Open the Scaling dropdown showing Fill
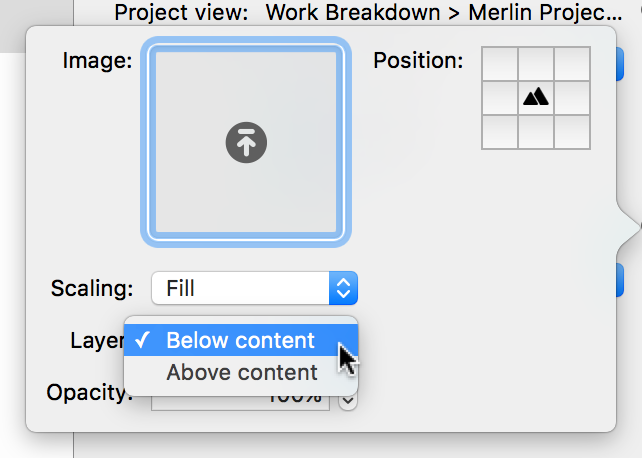This screenshot has height=458, width=642. (254, 288)
